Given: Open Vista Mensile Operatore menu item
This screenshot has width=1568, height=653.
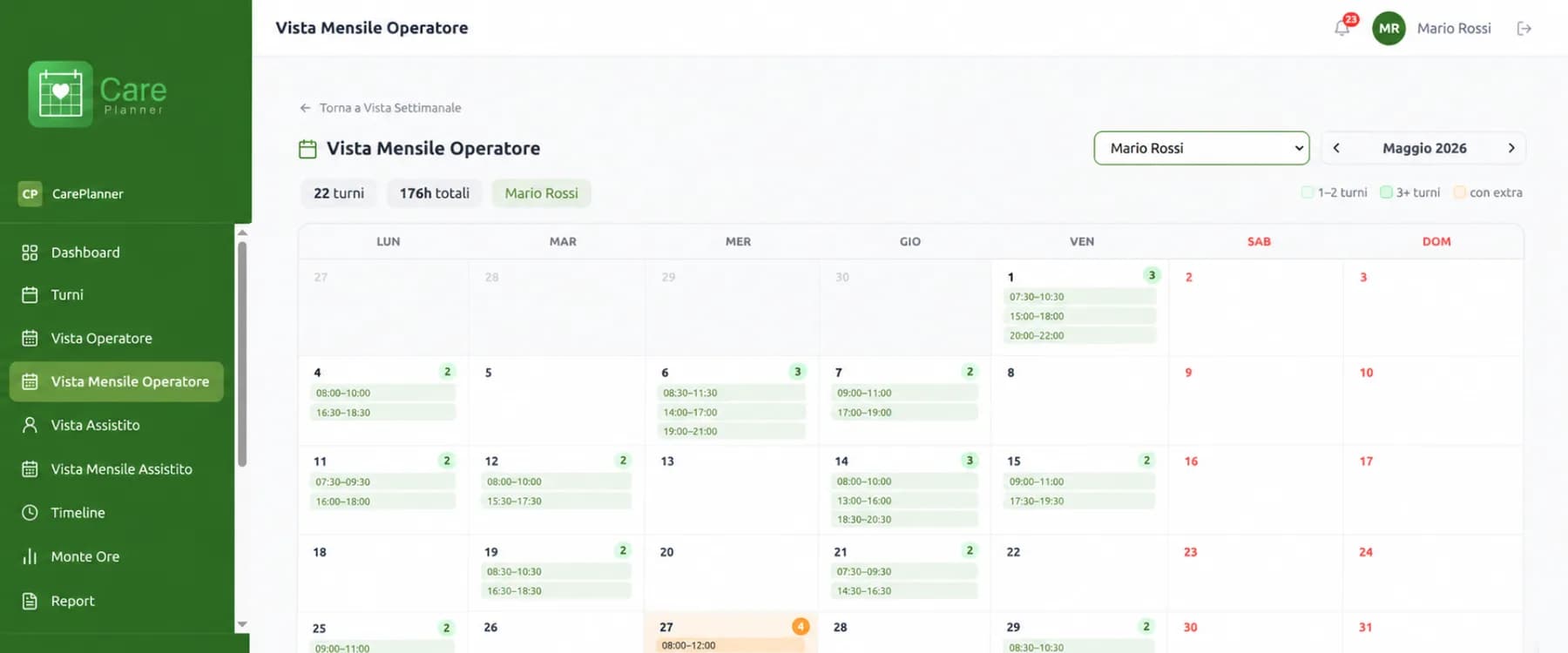Looking at the screenshot, I should 116,381.
